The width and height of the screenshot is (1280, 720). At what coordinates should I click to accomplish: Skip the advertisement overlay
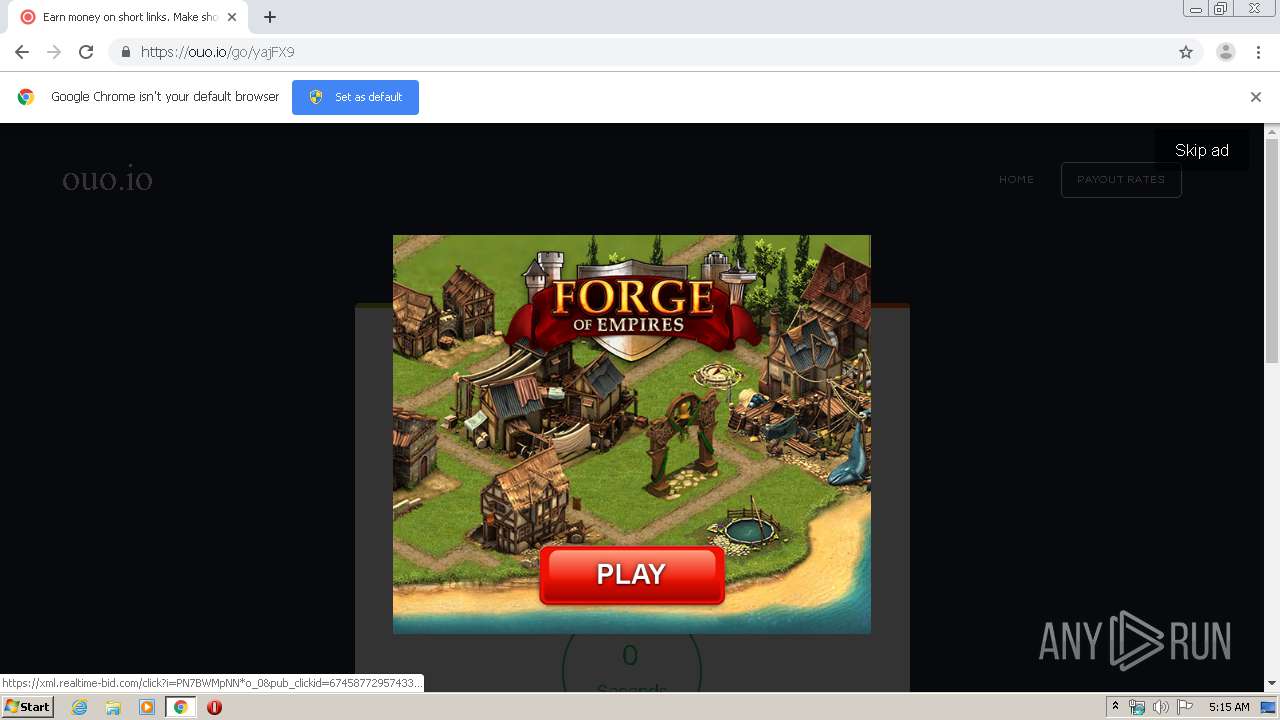click(1202, 150)
